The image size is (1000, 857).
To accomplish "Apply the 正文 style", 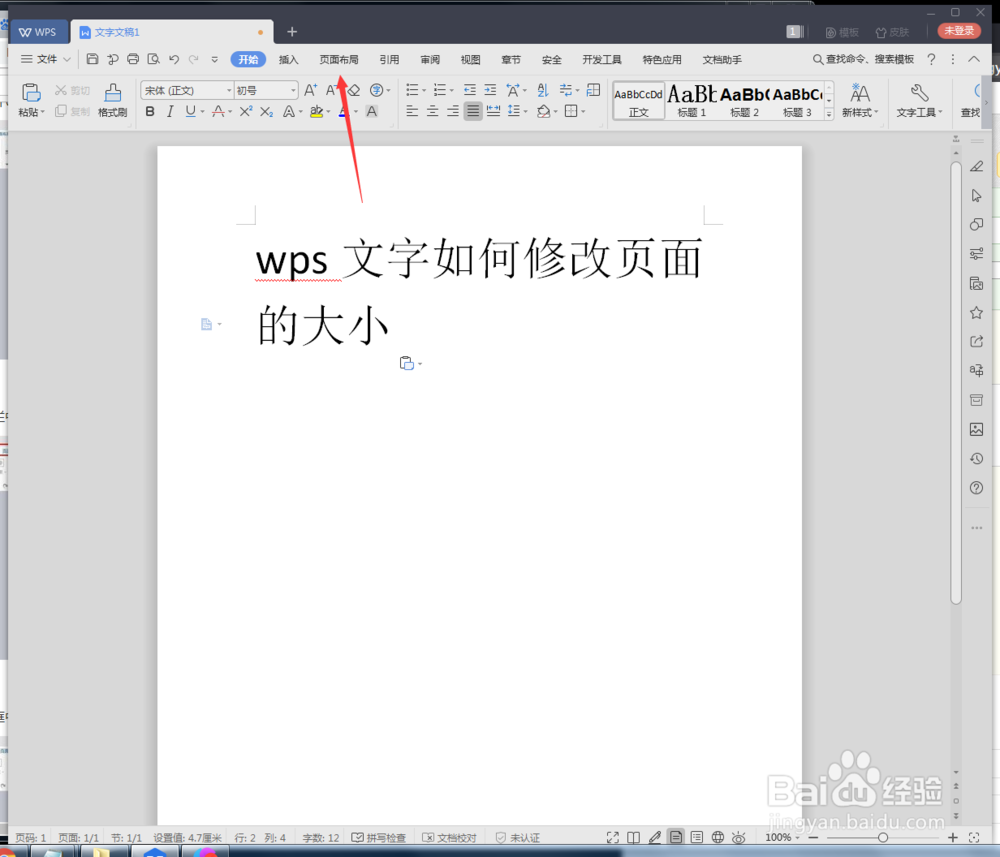I will 638,101.
